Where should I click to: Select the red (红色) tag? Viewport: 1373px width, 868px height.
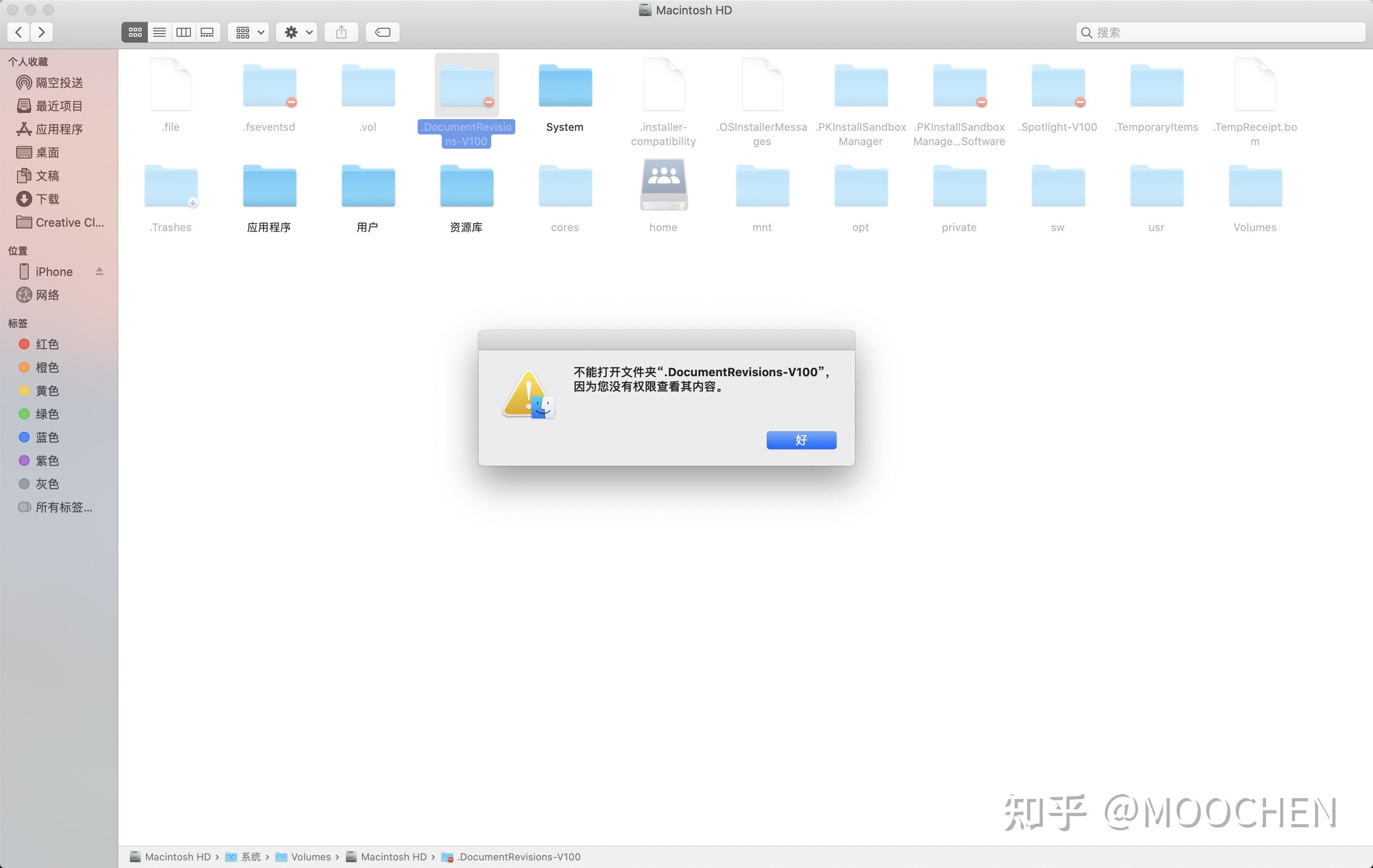click(47, 344)
